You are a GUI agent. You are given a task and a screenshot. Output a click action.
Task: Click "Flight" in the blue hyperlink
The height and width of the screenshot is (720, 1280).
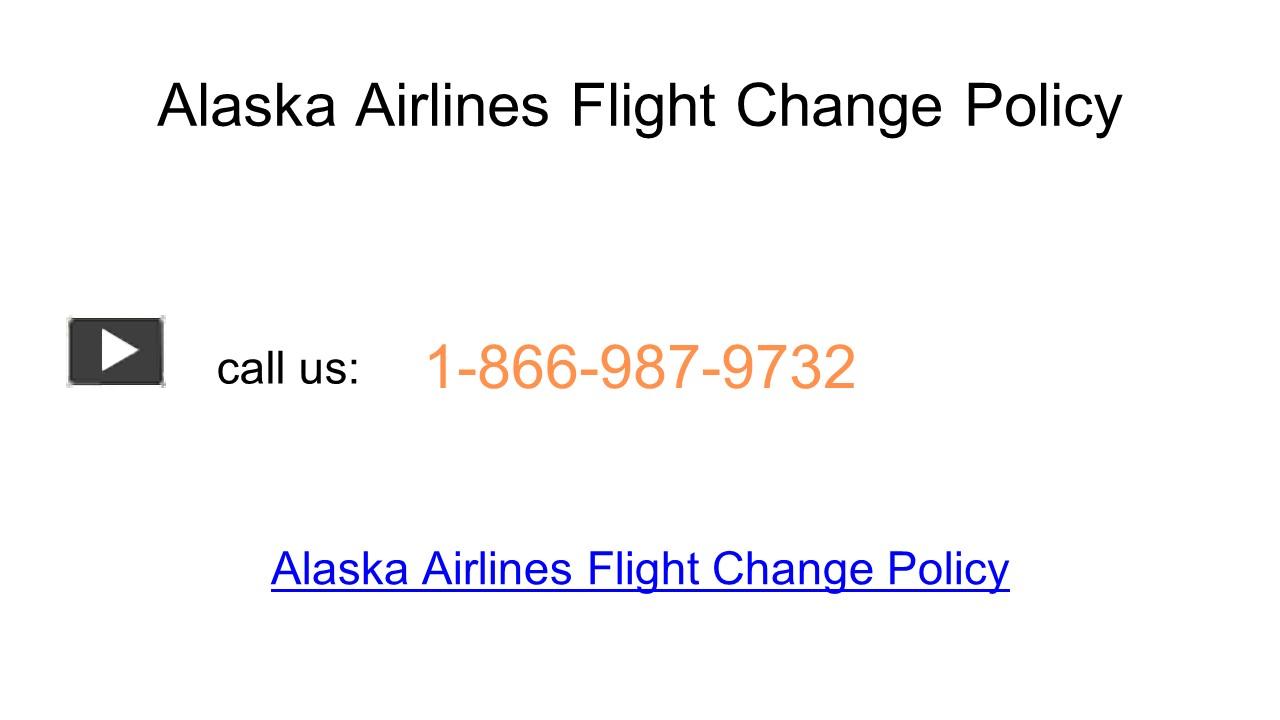pos(642,569)
